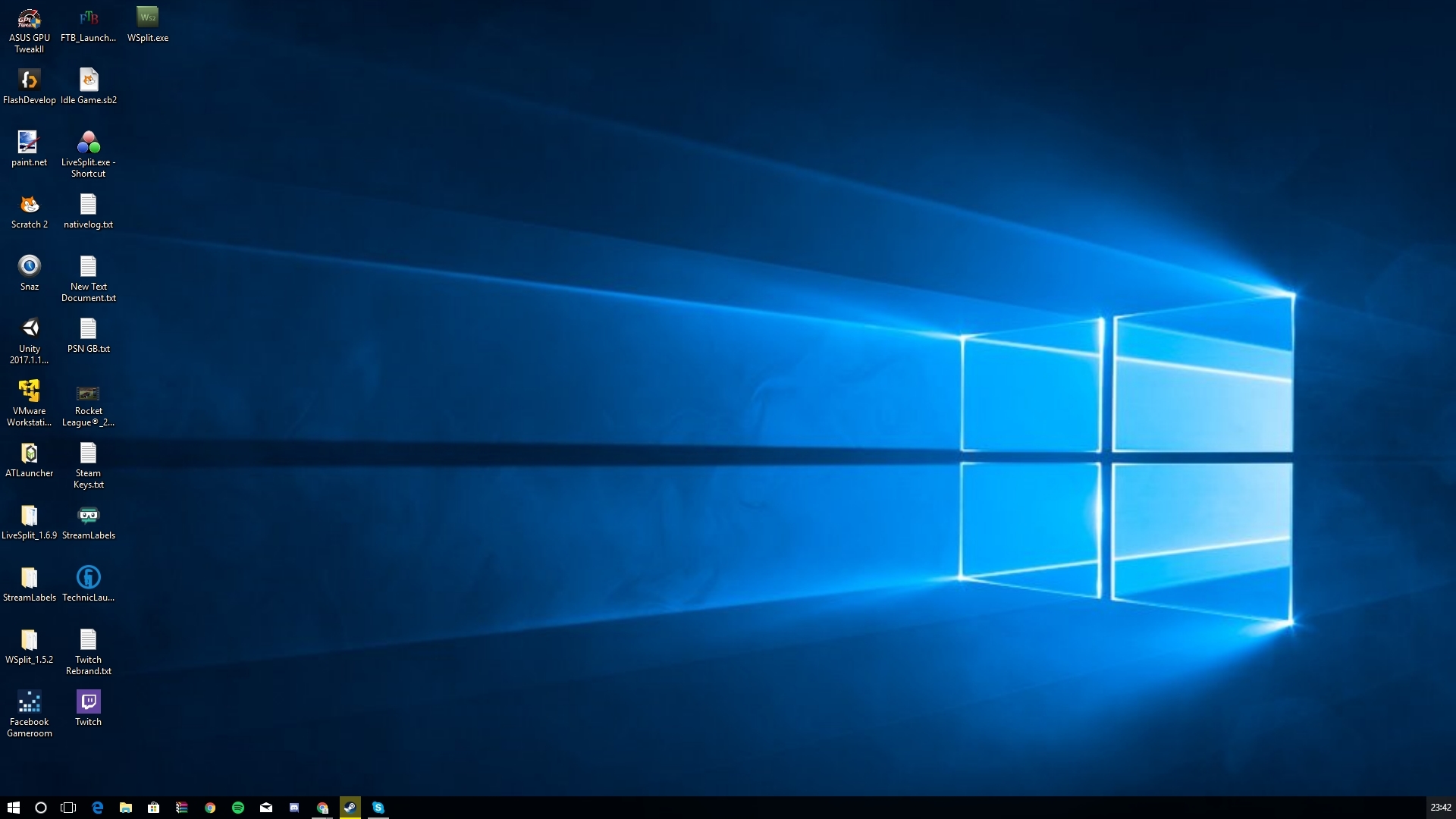The height and width of the screenshot is (819, 1456).
Task: Open Task View in taskbar
Action: point(68,808)
